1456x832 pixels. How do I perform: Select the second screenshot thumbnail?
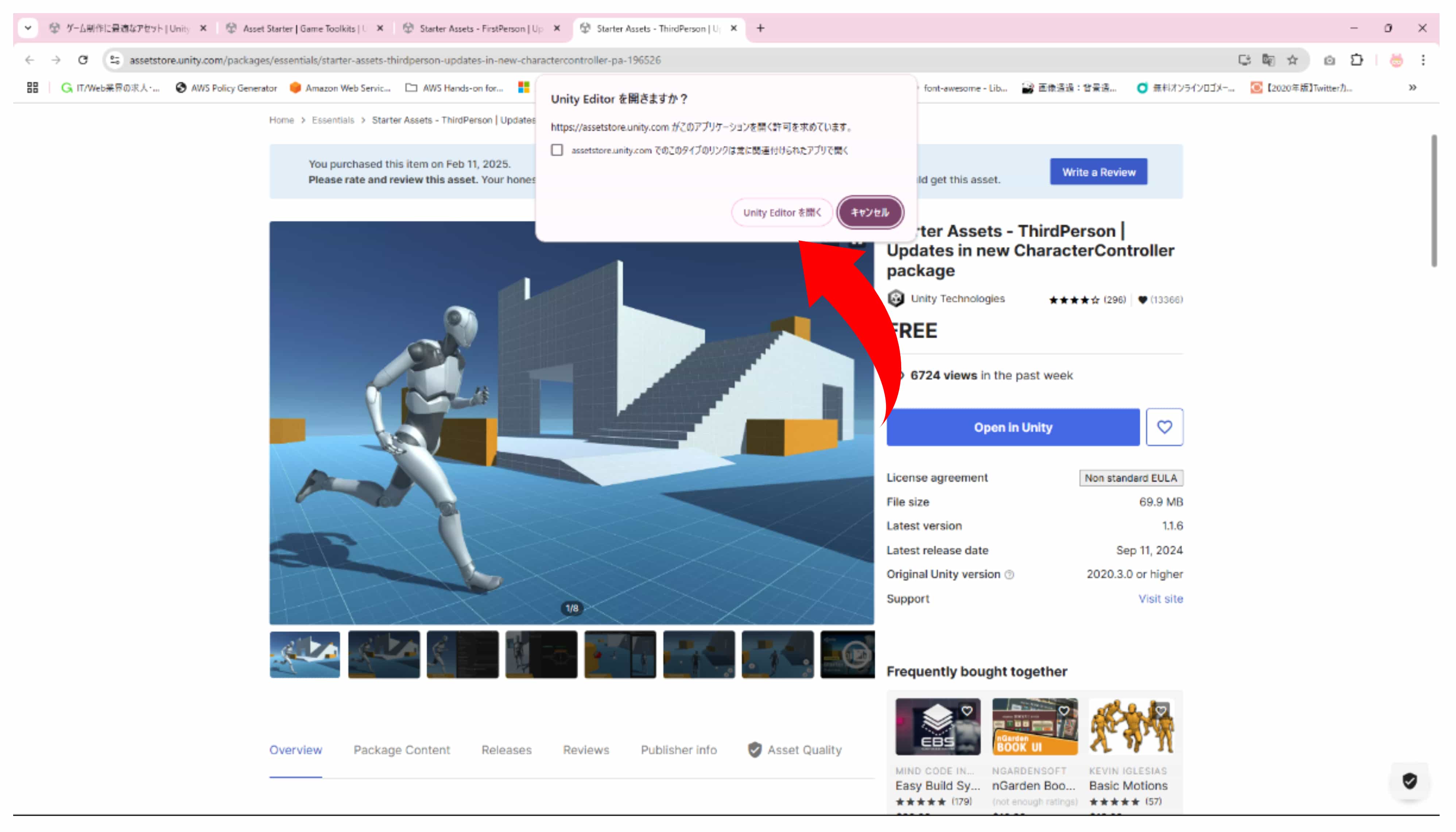384,654
